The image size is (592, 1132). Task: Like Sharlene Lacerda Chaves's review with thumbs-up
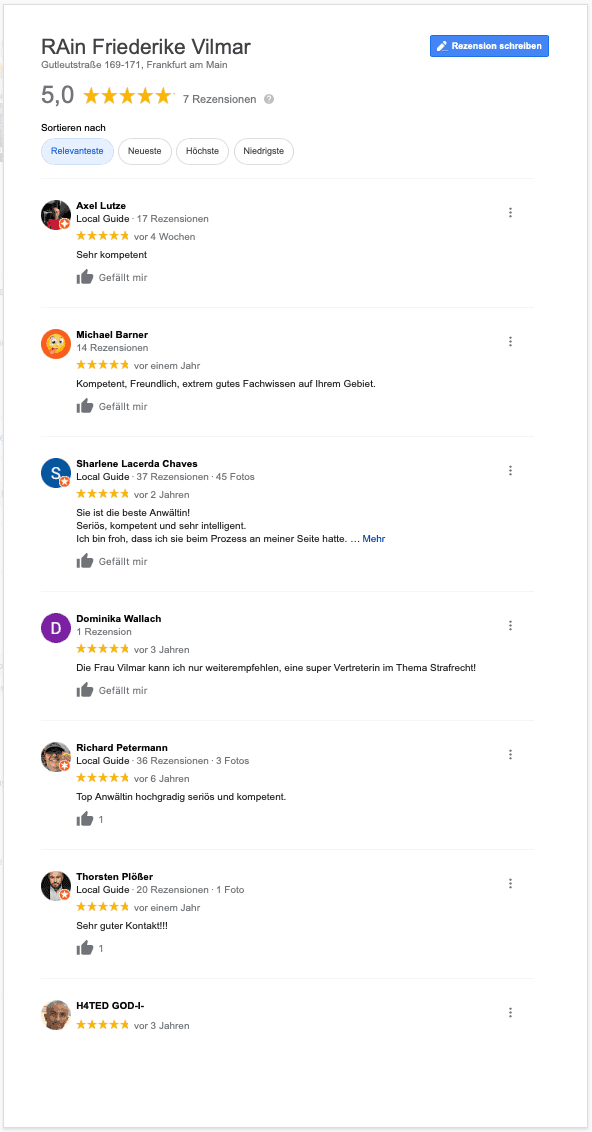pos(85,560)
